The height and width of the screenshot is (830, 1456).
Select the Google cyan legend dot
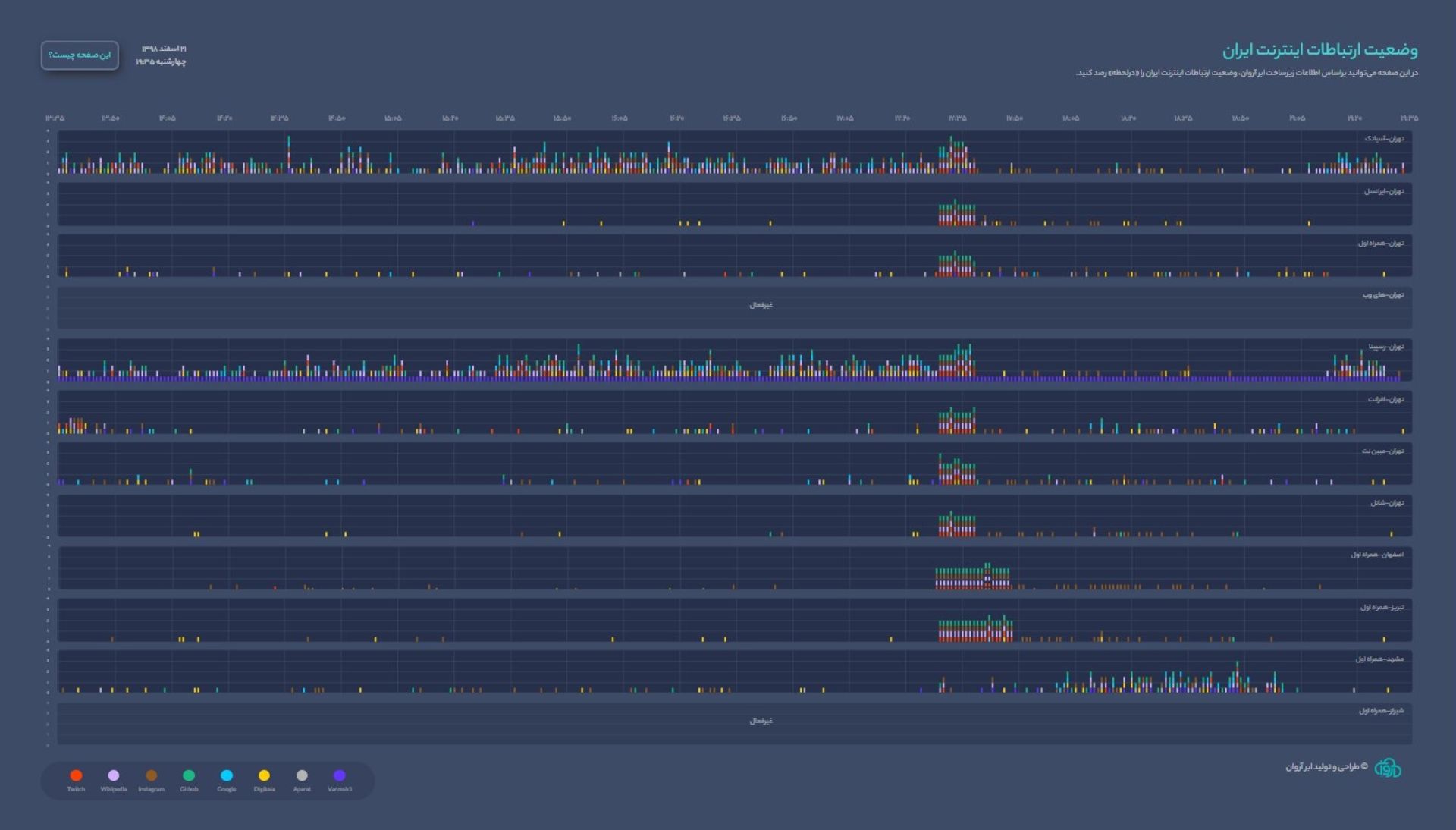coord(226,775)
